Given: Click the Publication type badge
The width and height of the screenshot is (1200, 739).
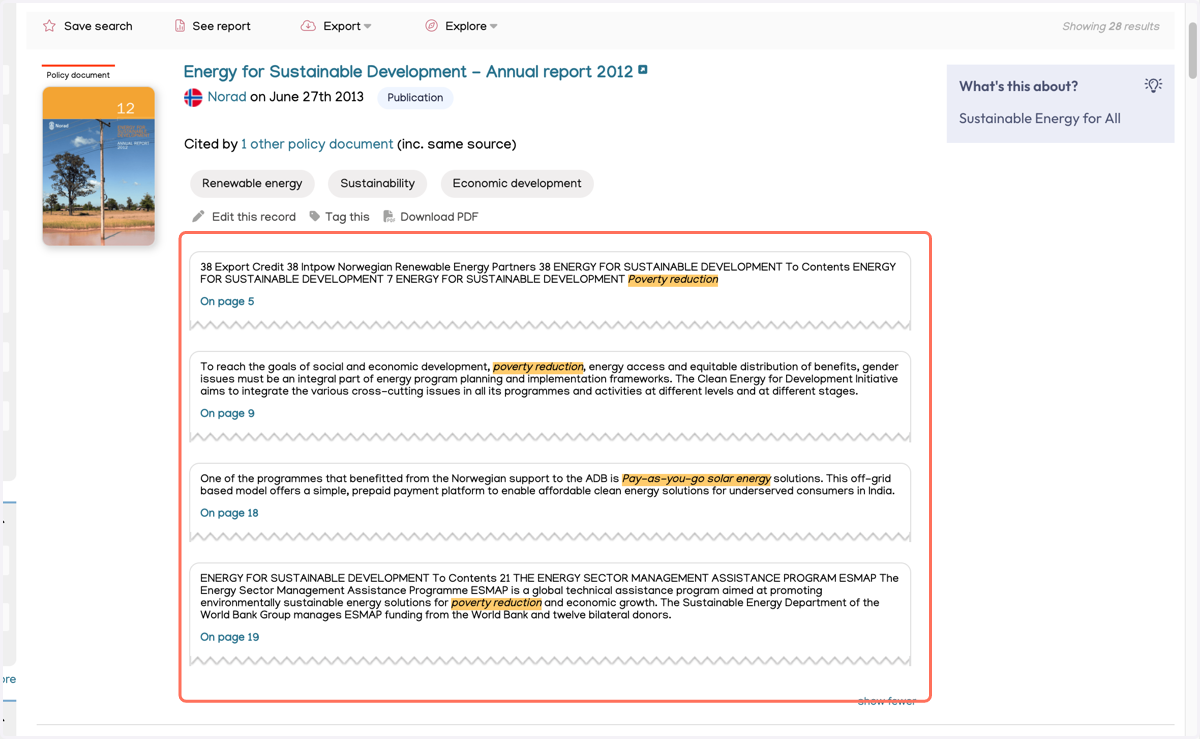Looking at the screenshot, I should click(415, 98).
